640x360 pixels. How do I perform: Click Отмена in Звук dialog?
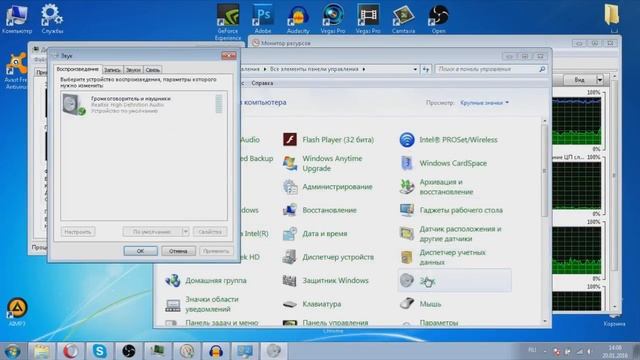coord(178,251)
